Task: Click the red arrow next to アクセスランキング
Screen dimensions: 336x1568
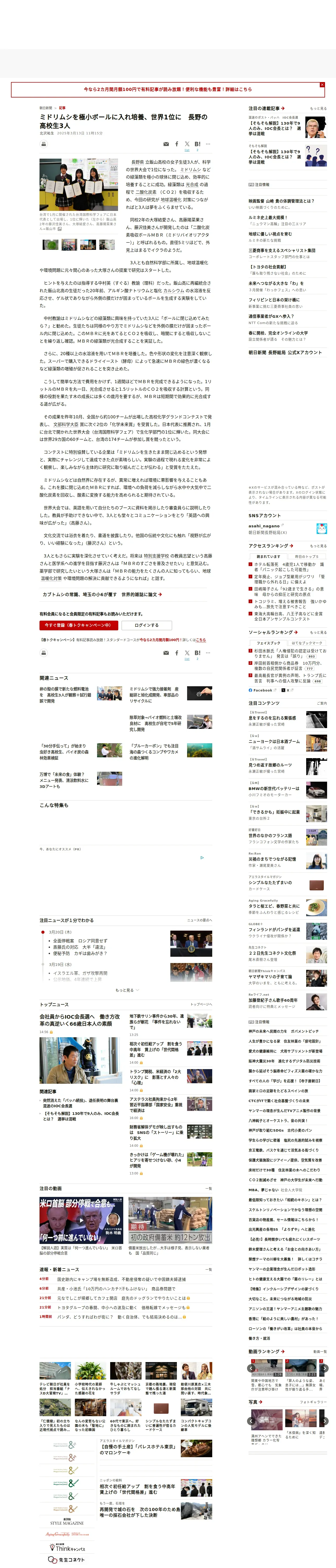Action: (292, 545)
